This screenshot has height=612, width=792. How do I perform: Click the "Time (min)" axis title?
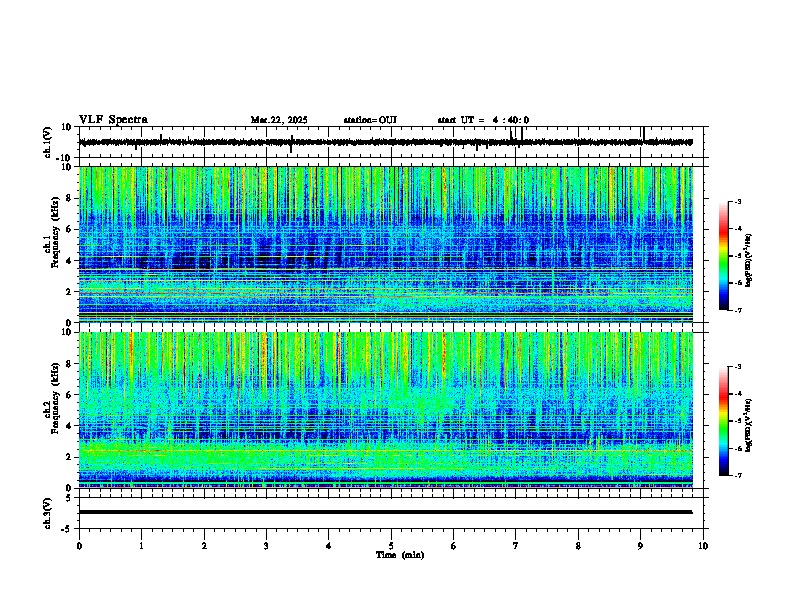pyautogui.click(x=400, y=555)
